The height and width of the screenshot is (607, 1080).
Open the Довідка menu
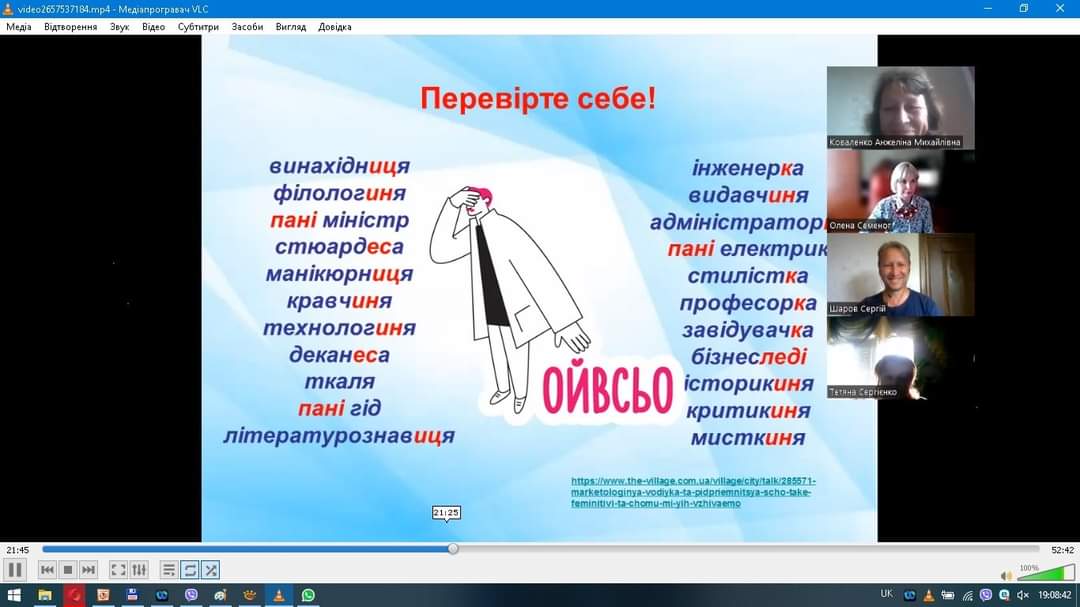335,27
